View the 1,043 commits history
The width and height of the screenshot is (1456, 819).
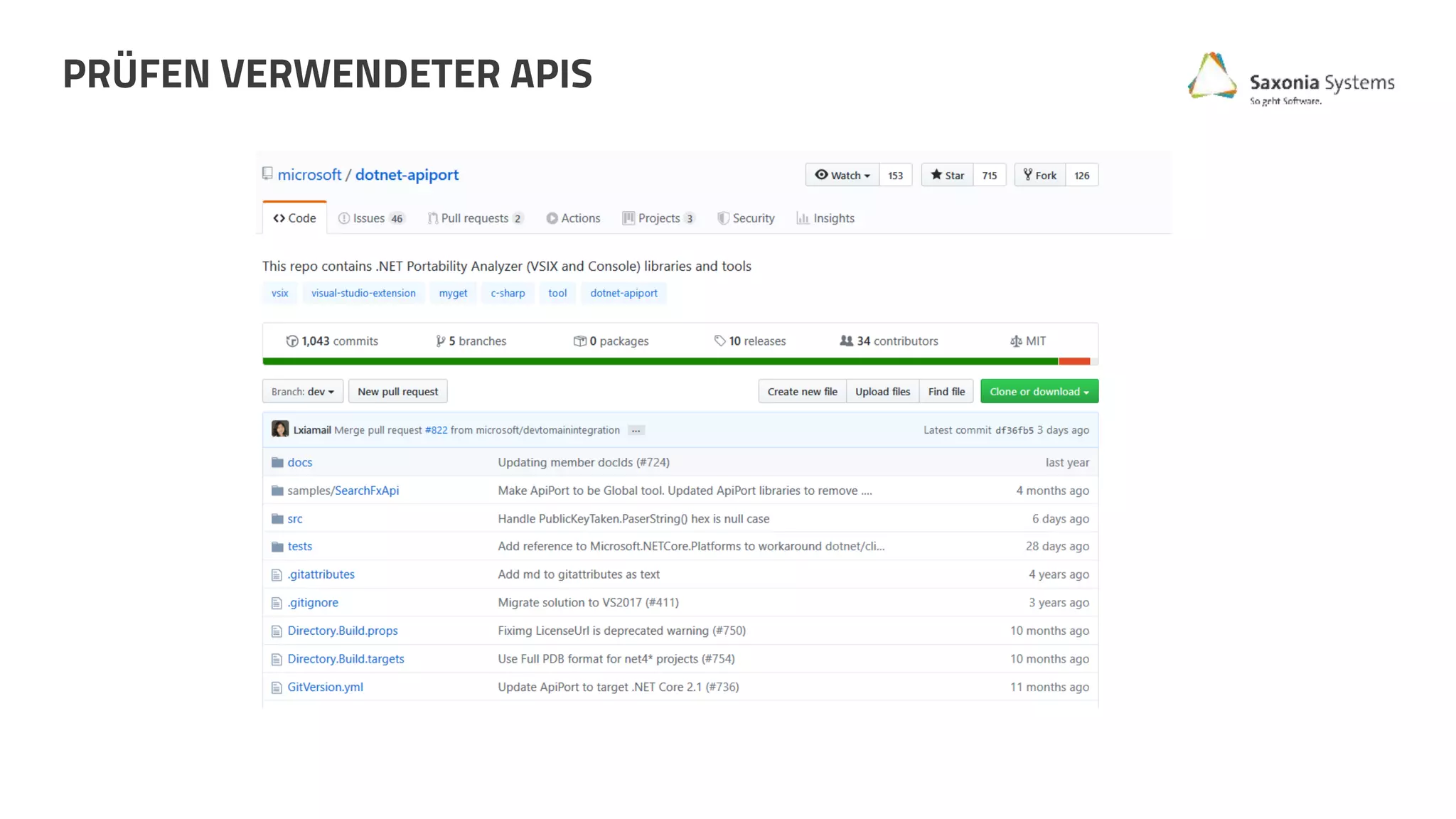click(x=332, y=341)
